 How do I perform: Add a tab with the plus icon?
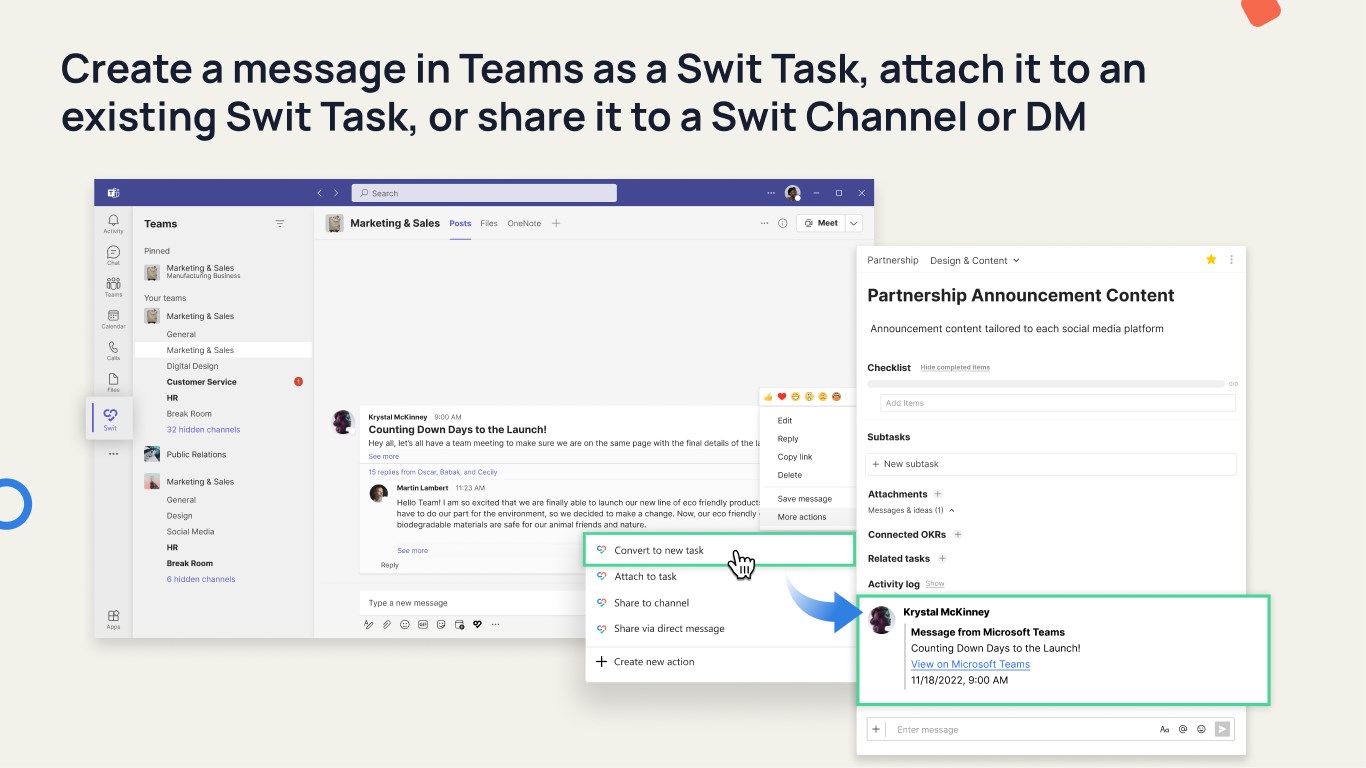[x=556, y=223]
